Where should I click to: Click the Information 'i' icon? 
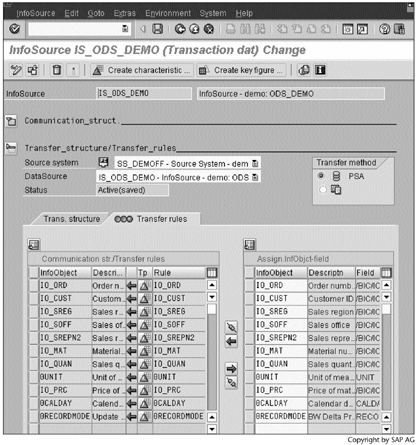click(x=320, y=70)
